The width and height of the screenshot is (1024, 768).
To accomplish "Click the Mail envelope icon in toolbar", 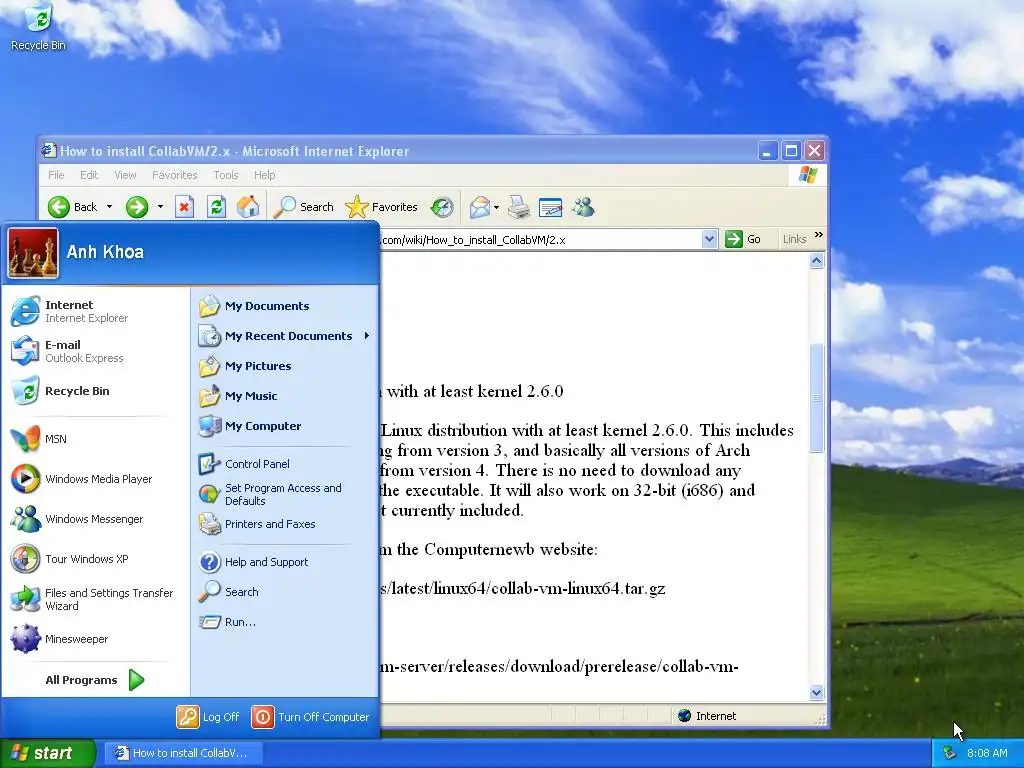I will click(479, 207).
